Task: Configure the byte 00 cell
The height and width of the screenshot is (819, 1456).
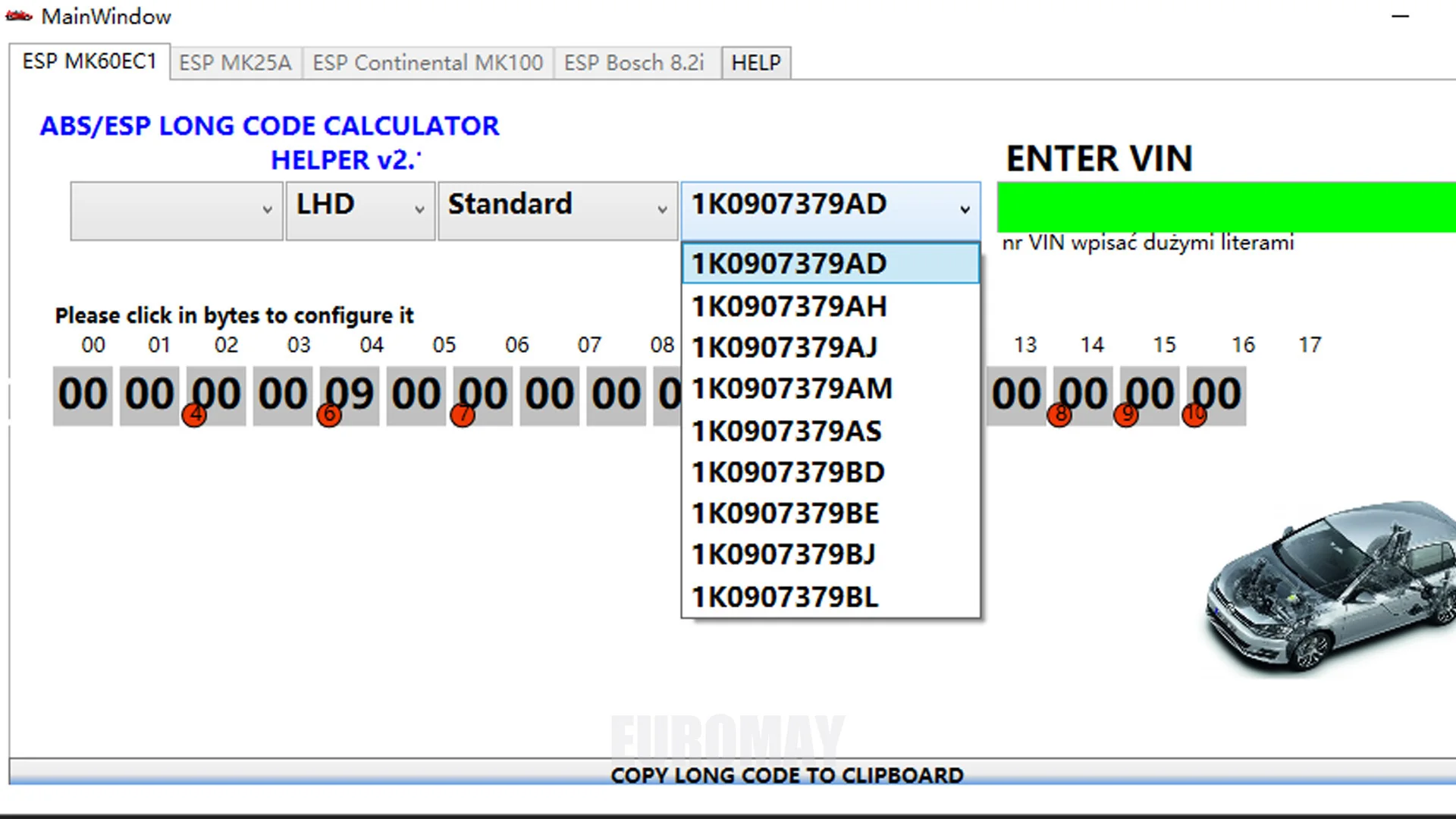Action: pos(83,396)
